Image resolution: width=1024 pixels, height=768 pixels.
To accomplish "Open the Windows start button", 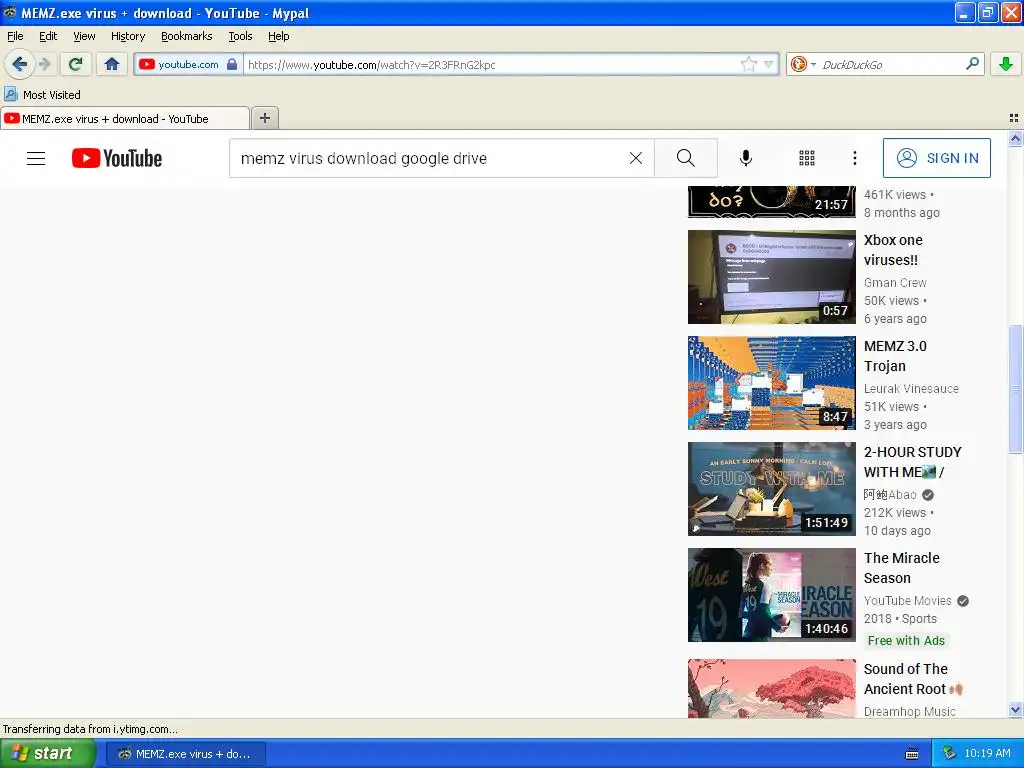I will pyautogui.click(x=47, y=754).
